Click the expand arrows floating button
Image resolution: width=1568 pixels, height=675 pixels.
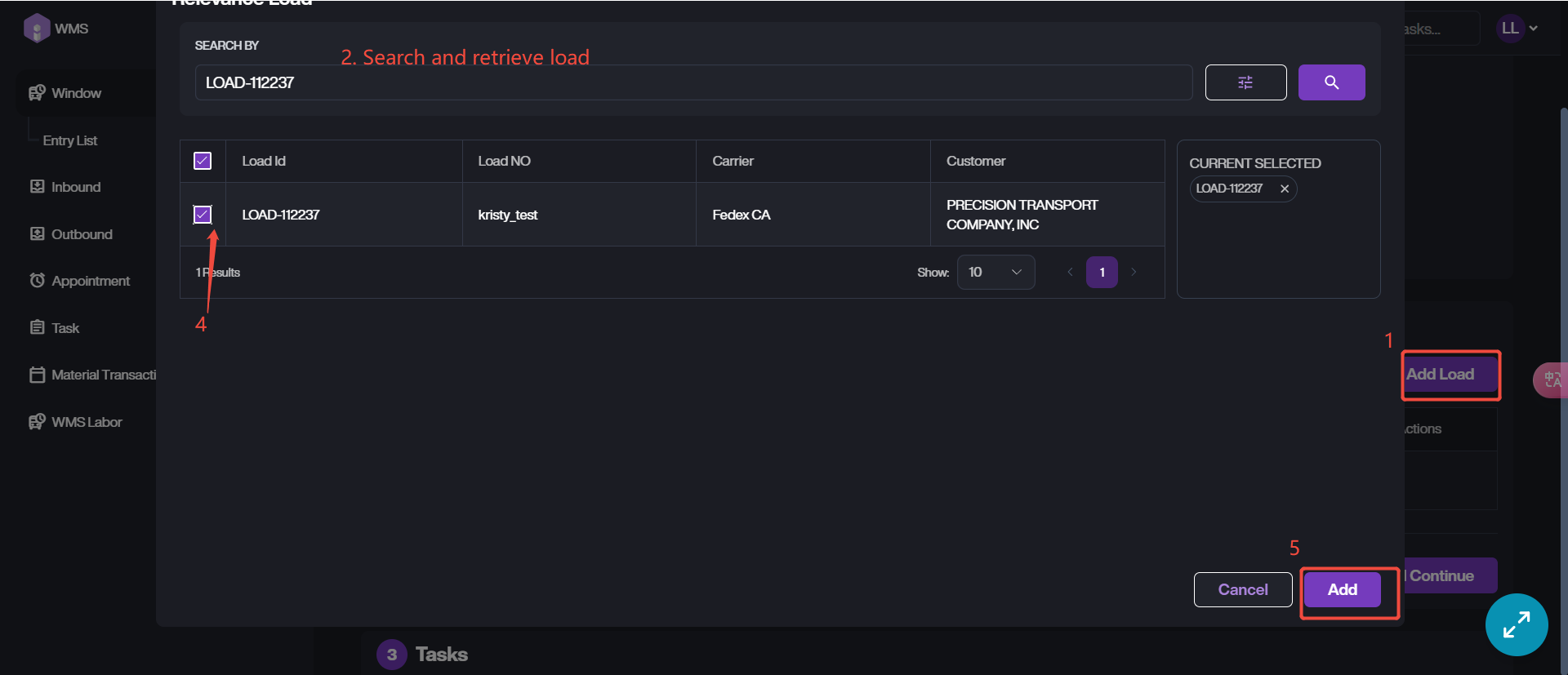[x=1517, y=624]
